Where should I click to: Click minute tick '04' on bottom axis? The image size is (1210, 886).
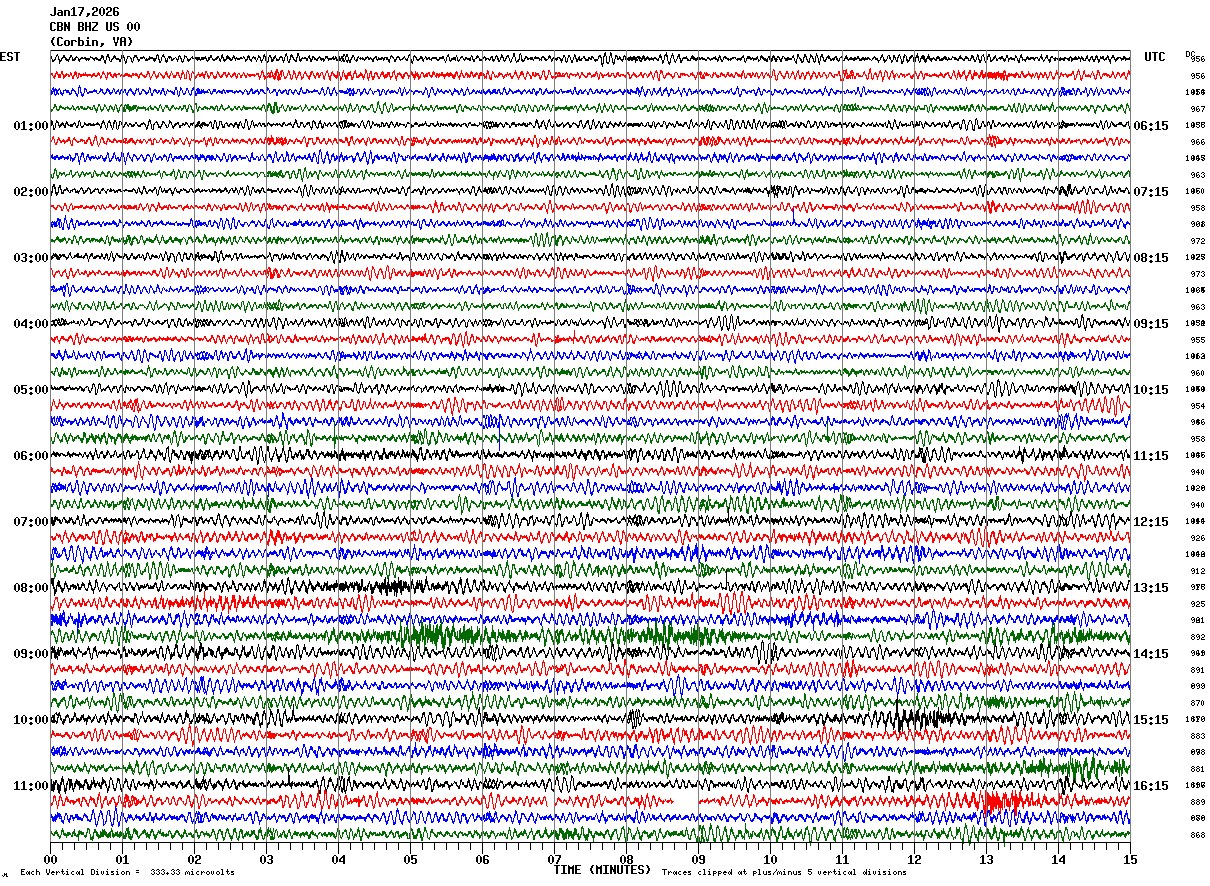coord(338,859)
